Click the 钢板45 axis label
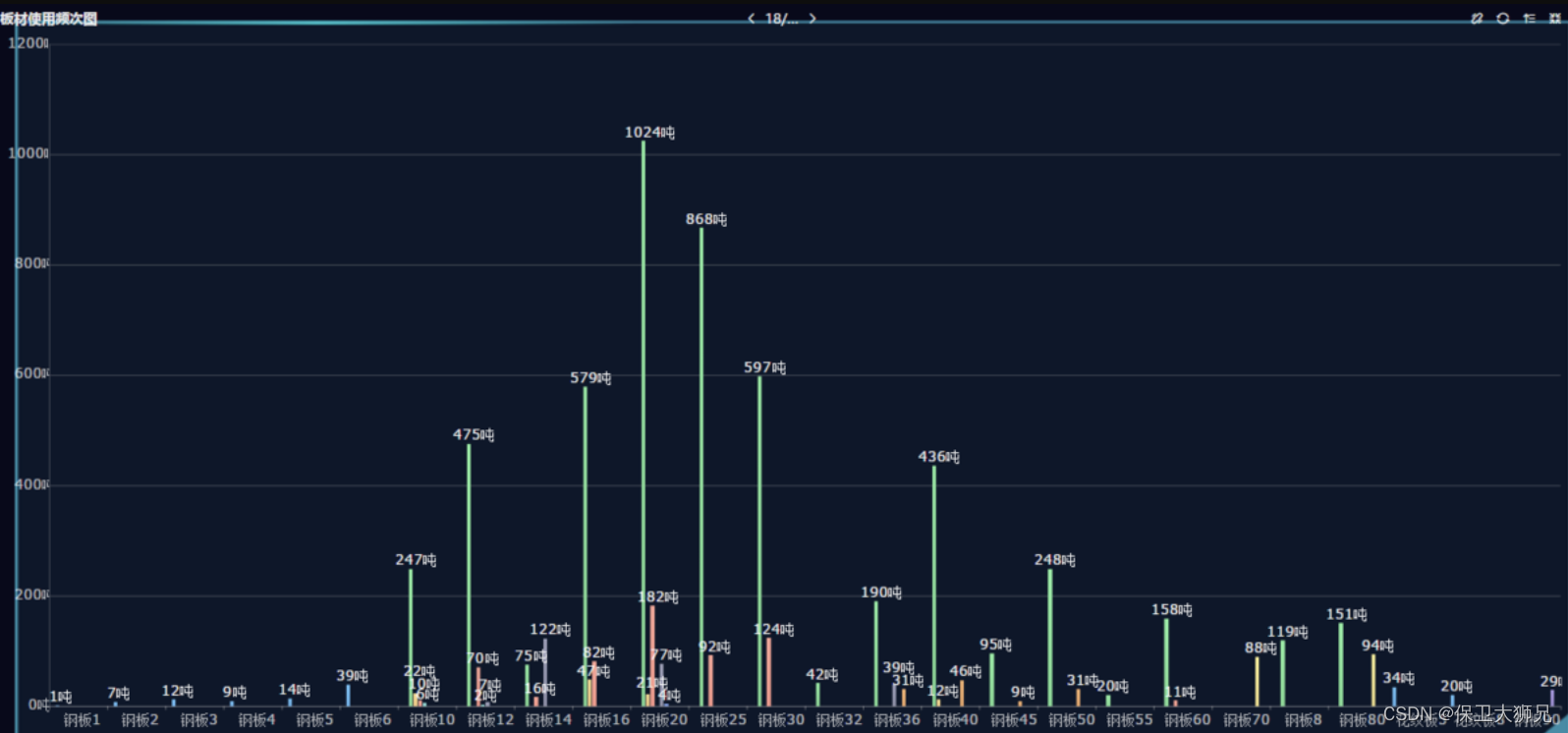This screenshot has width=1568, height=733. [1014, 720]
